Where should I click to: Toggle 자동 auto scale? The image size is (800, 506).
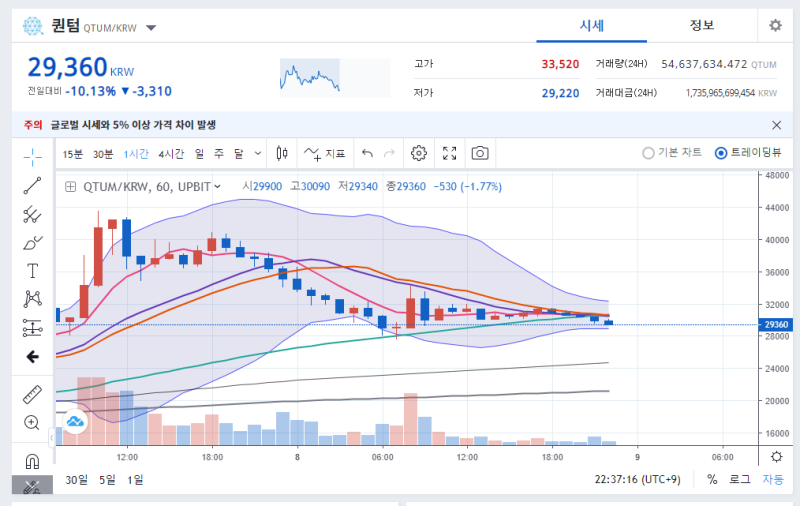pos(773,479)
